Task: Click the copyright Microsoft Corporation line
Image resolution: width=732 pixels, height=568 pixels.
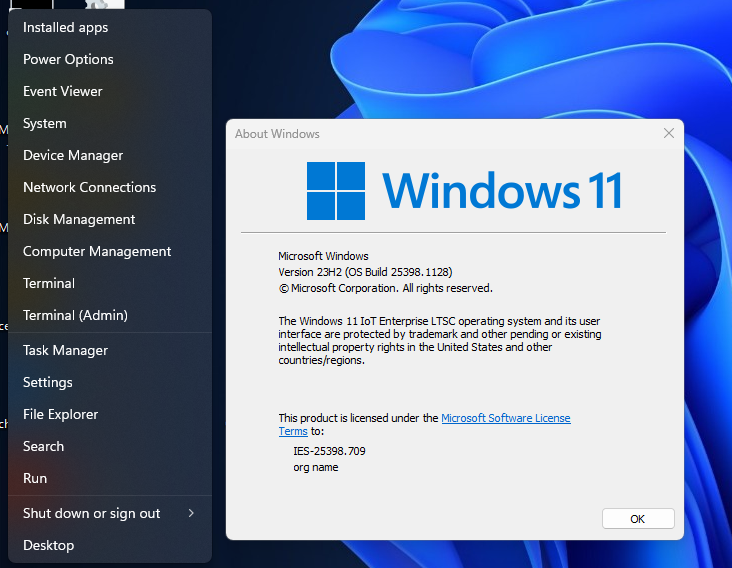Action: point(386,288)
